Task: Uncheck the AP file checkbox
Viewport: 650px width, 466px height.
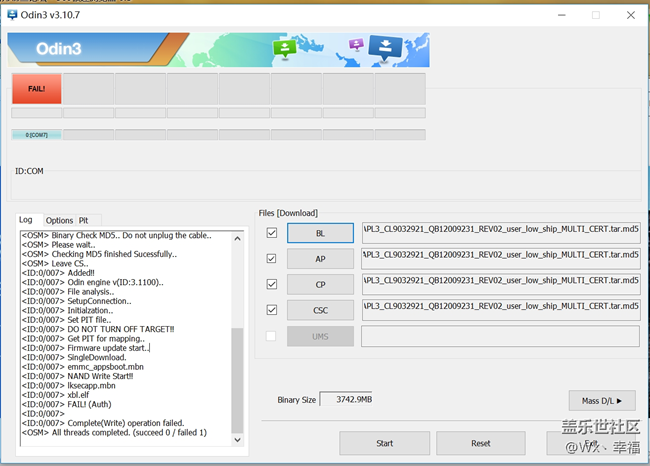Action: (272, 259)
